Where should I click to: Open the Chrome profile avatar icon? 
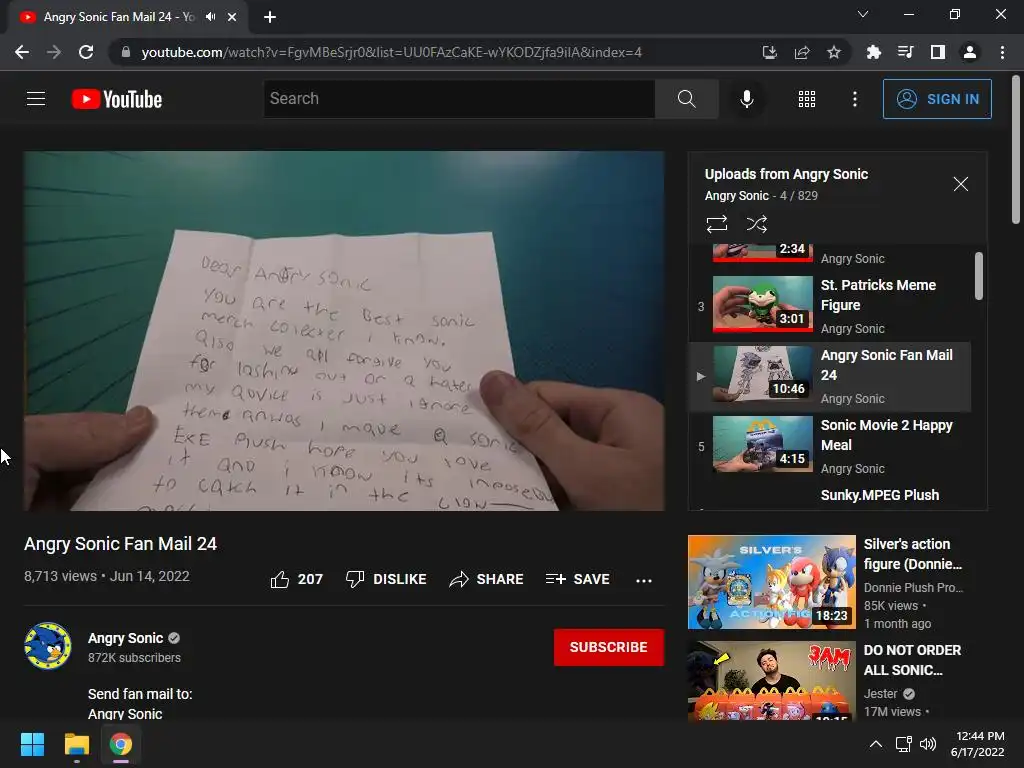click(970, 52)
